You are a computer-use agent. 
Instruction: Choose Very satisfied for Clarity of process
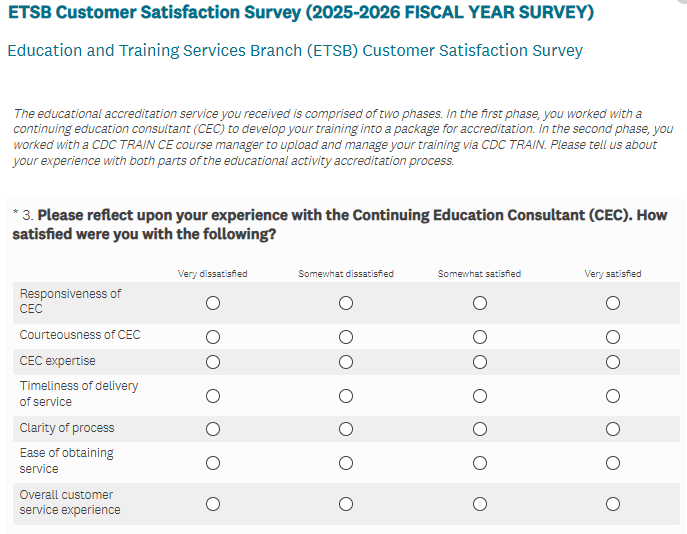613,429
